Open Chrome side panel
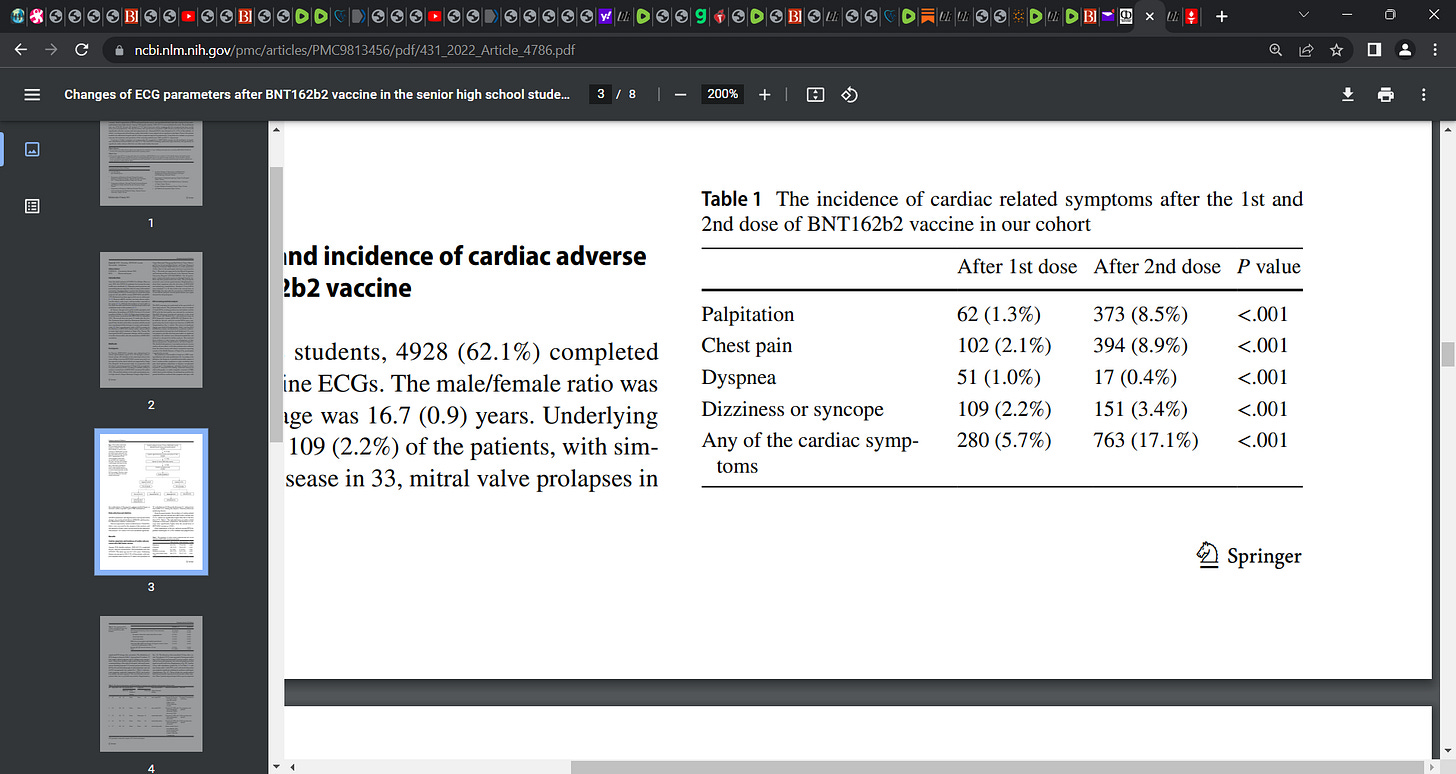This screenshot has height=774, width=1456. [1374, 50]
